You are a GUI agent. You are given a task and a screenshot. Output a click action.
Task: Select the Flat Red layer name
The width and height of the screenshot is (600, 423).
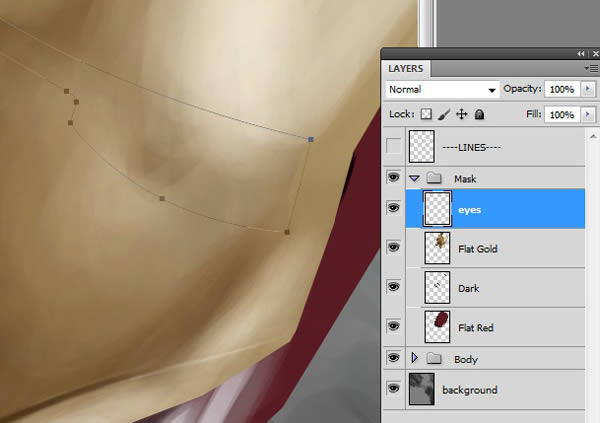[476, 328]
